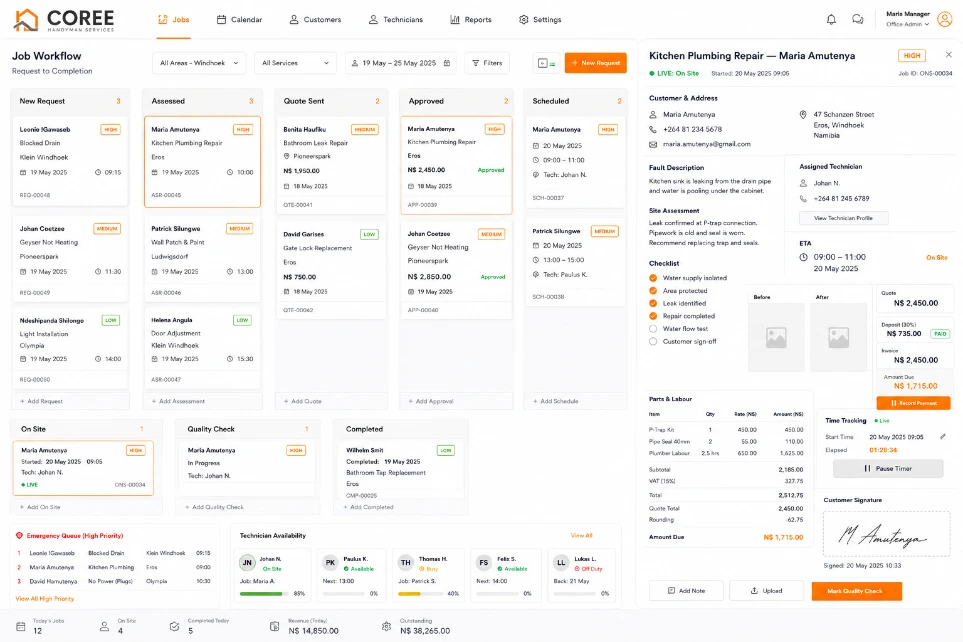Click the Completed Today check icon

174,627
